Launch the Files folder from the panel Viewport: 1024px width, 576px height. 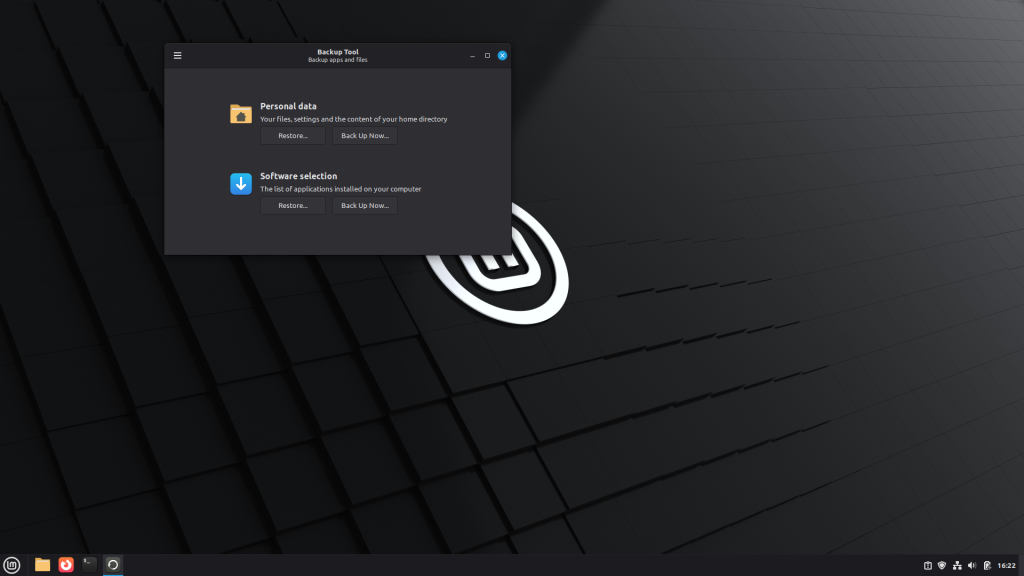(x=43, y=565)
